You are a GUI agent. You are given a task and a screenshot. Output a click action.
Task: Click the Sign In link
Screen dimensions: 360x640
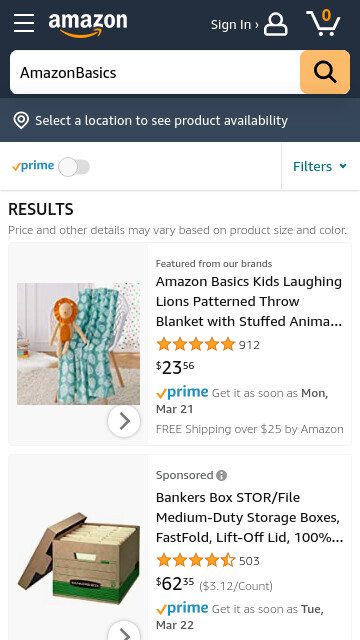tap(235, 25)
